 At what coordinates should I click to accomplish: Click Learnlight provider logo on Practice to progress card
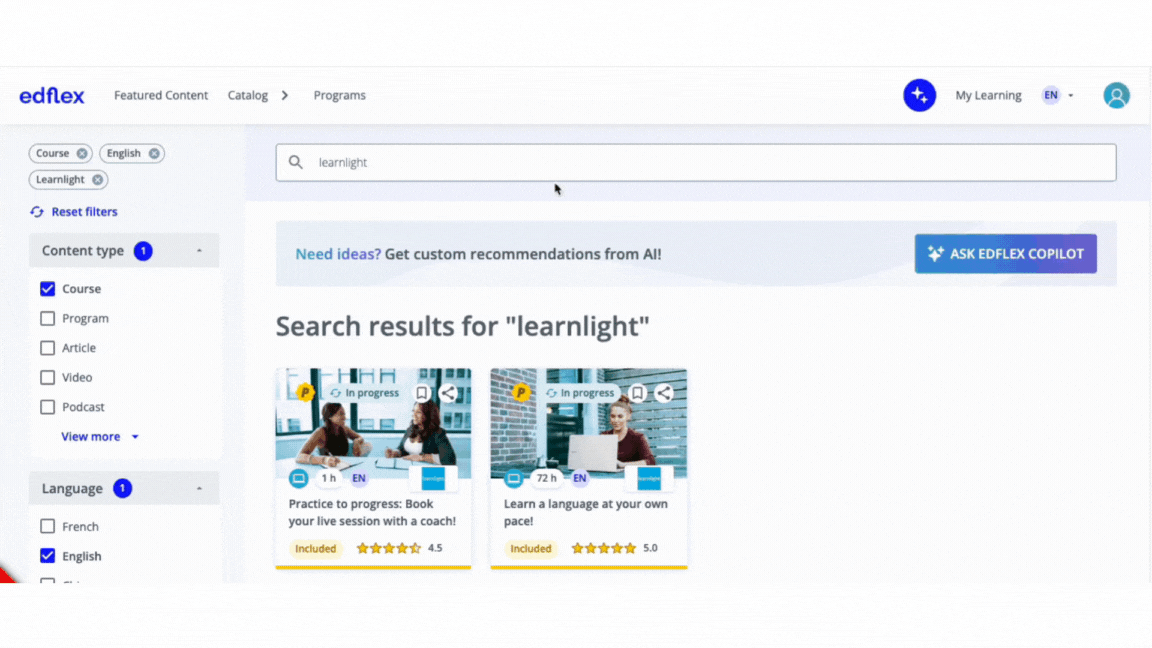(x=433, y=478)
